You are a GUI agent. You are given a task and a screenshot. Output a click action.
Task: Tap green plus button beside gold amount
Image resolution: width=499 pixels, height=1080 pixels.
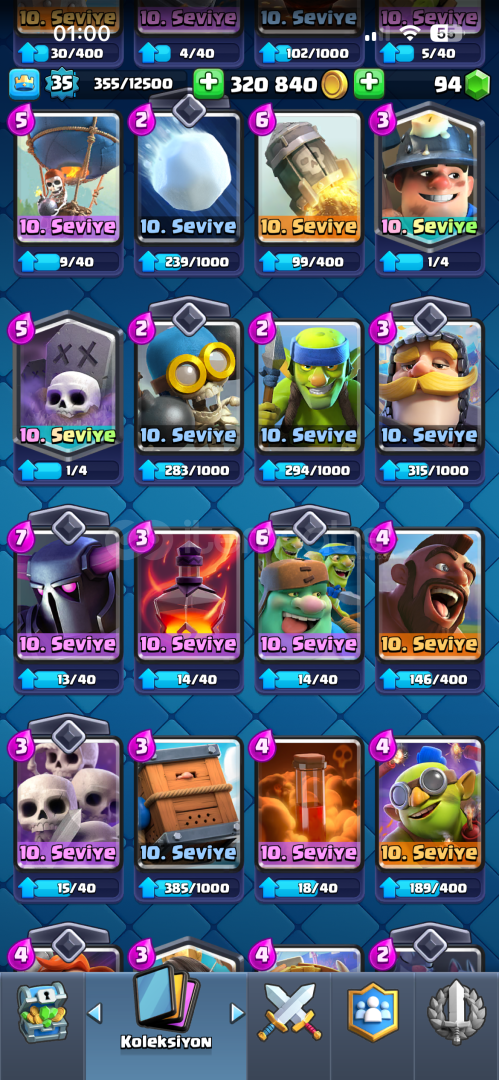point(208,85)
